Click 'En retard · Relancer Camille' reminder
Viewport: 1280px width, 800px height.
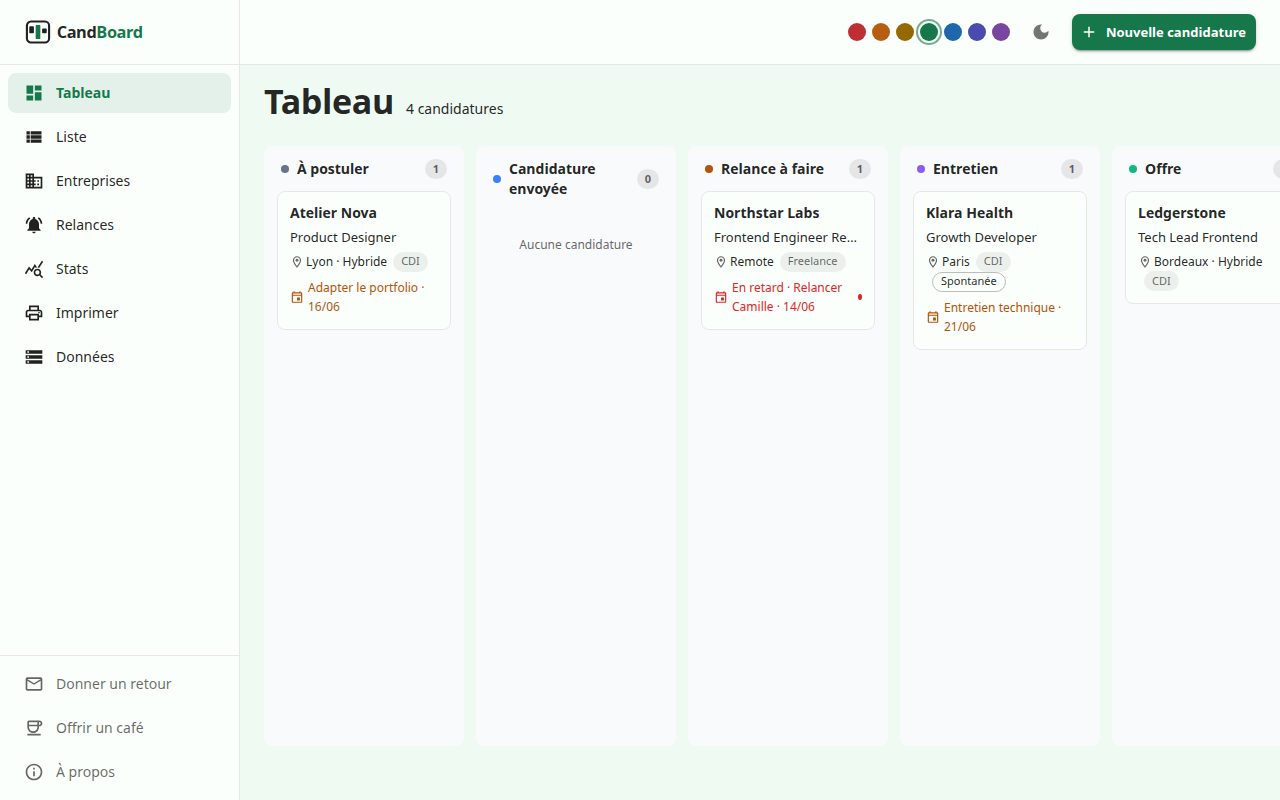(x=787, y=297)
